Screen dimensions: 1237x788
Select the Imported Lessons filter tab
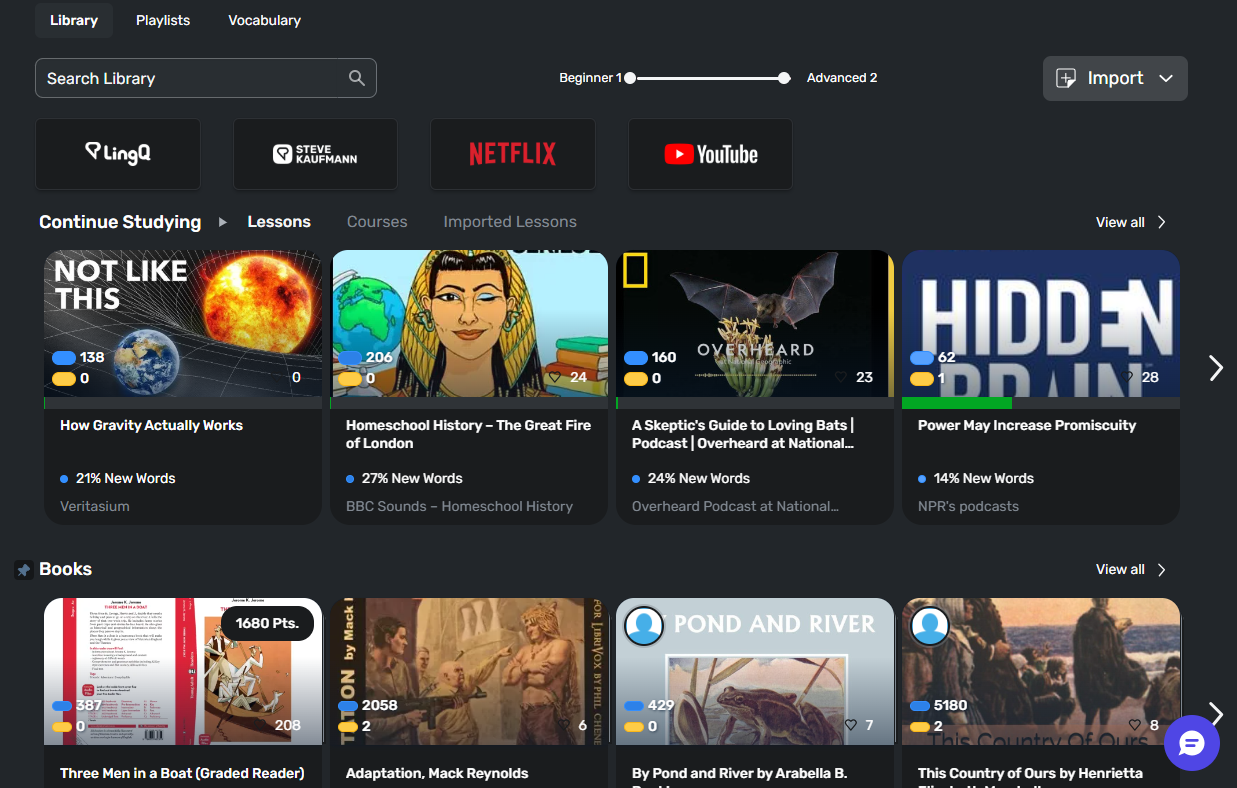point(510,222)
